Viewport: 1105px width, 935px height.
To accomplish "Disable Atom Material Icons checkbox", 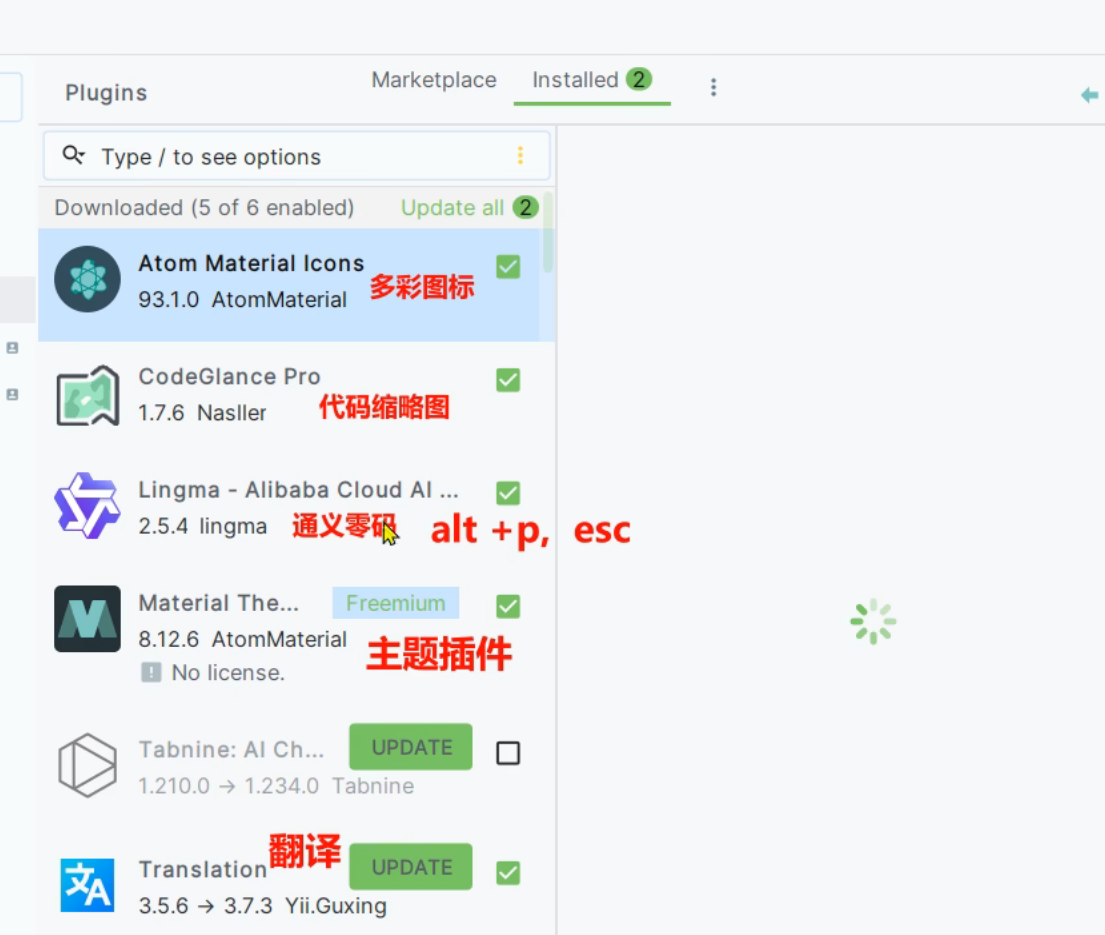I will pos(507,267).
